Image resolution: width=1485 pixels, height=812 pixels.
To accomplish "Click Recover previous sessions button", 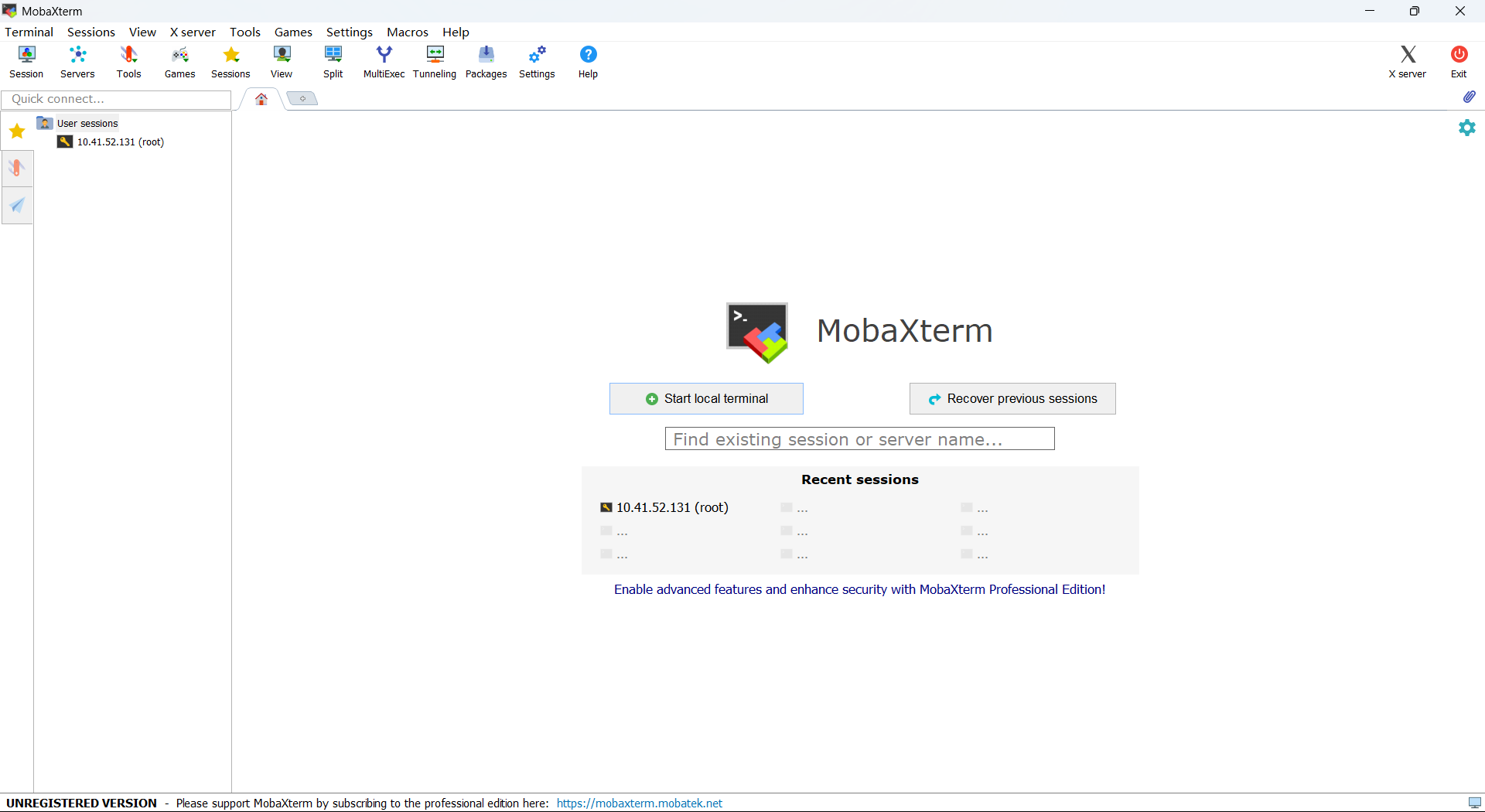I will tap(1012, 398).
